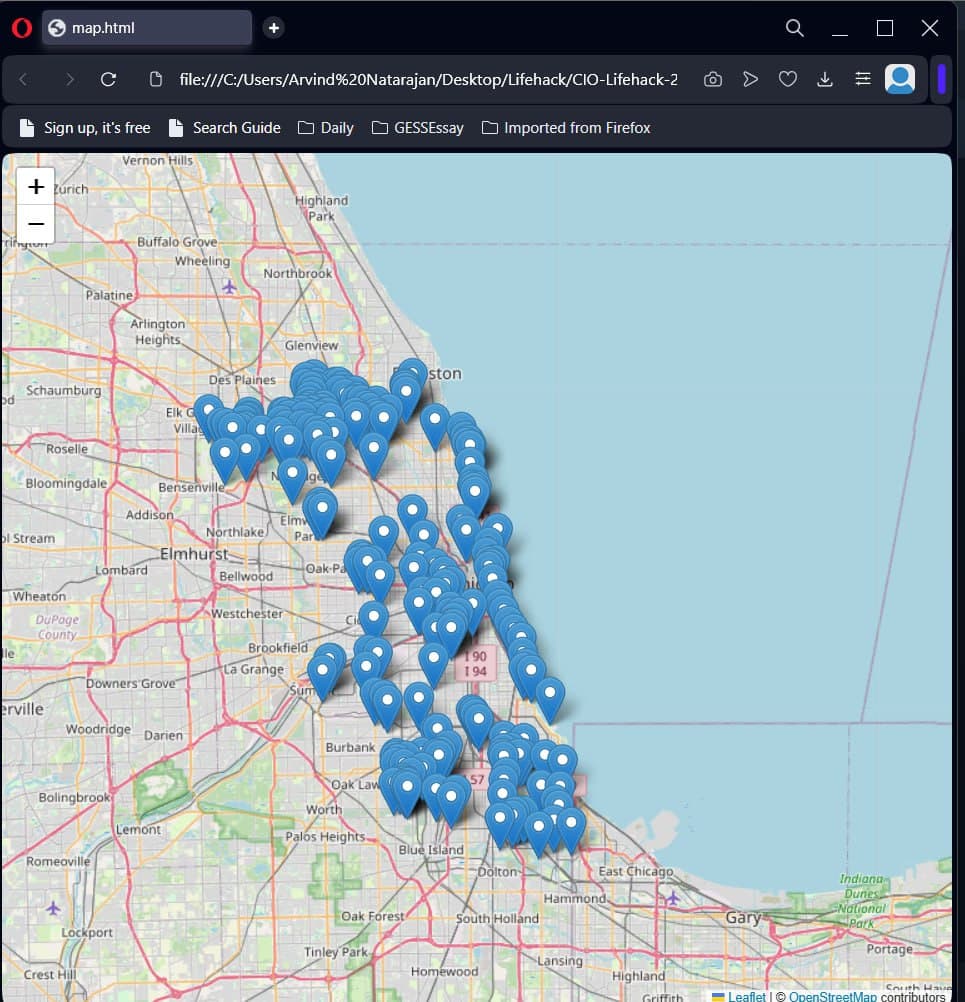Image resolution: width=965 pixels, height=1002 pixels.
Task: Open the Search Guide bookmark
Action: 225,127
